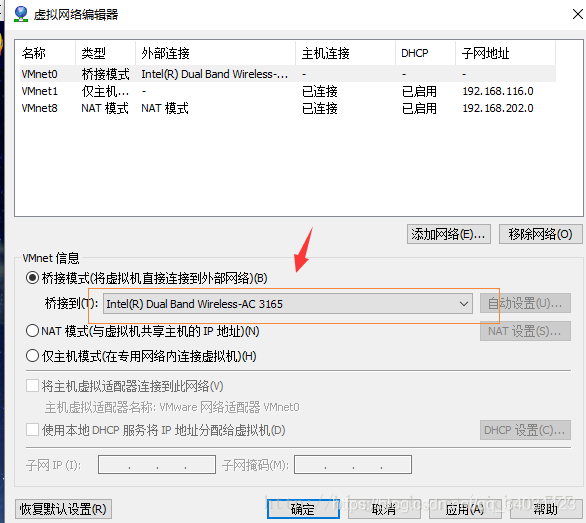This screenshot has width=586, height=523.
Task: Open DHCP 设置(C)... button
Action: (525, 430)
